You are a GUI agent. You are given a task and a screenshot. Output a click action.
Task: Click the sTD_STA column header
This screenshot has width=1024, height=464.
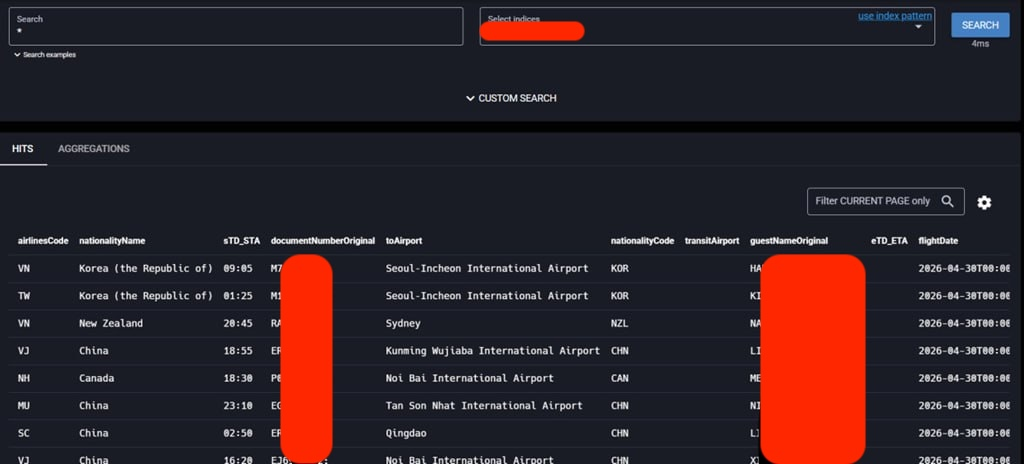click(x=242, y=241)
